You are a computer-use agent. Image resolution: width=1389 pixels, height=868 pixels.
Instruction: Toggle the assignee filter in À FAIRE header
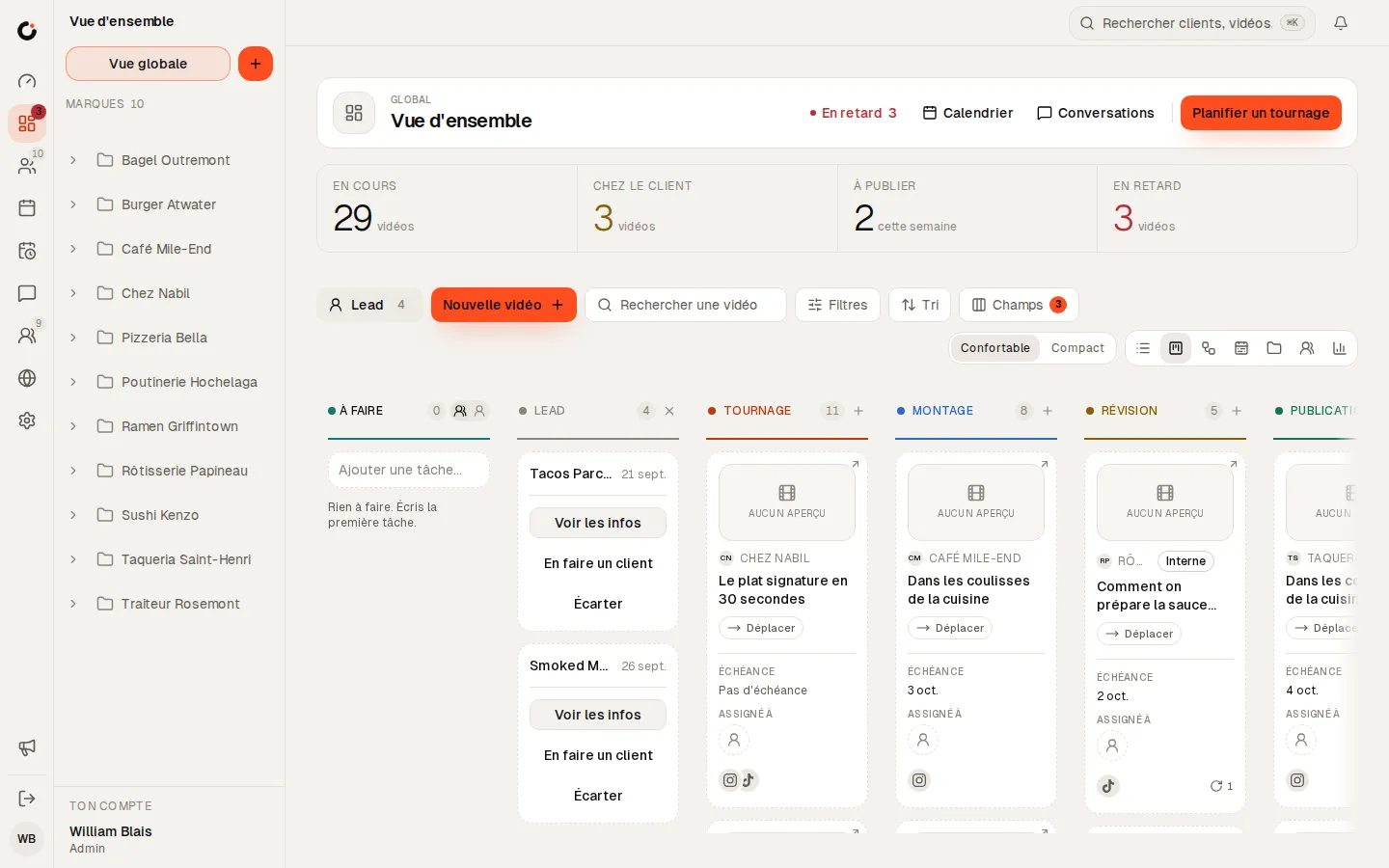click(460, 411)
